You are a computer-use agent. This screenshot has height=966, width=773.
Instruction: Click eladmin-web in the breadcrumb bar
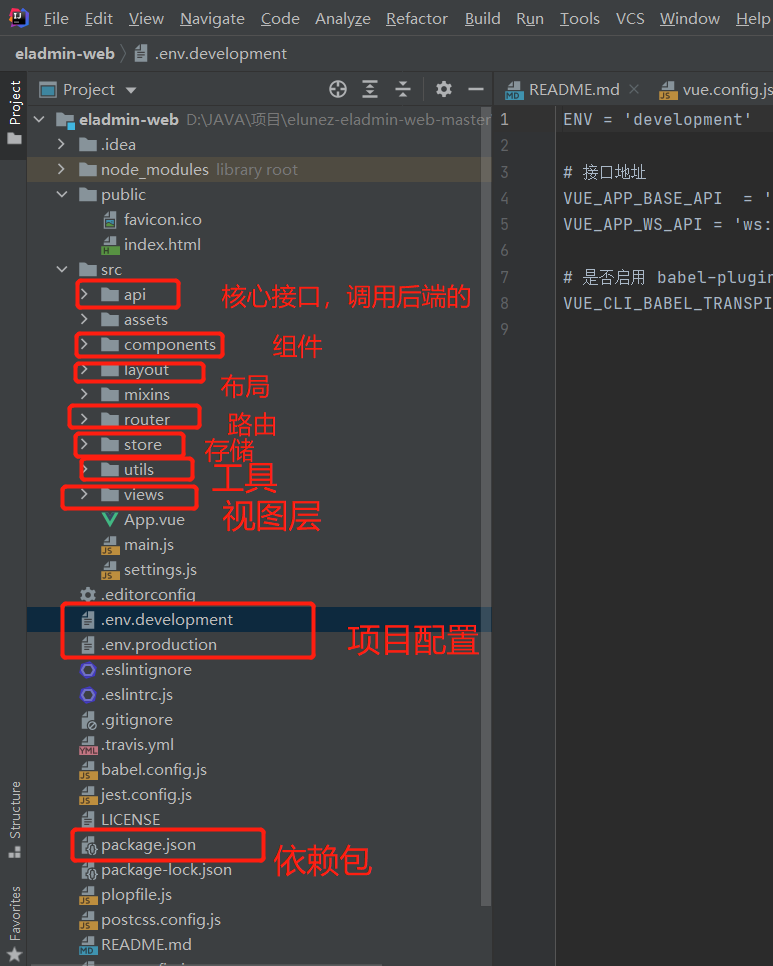tap(65, 54)
